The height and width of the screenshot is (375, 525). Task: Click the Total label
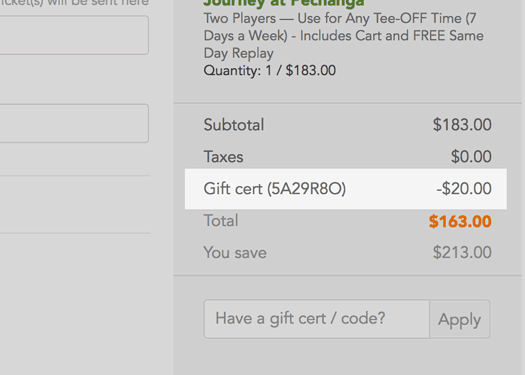(221, 221)
